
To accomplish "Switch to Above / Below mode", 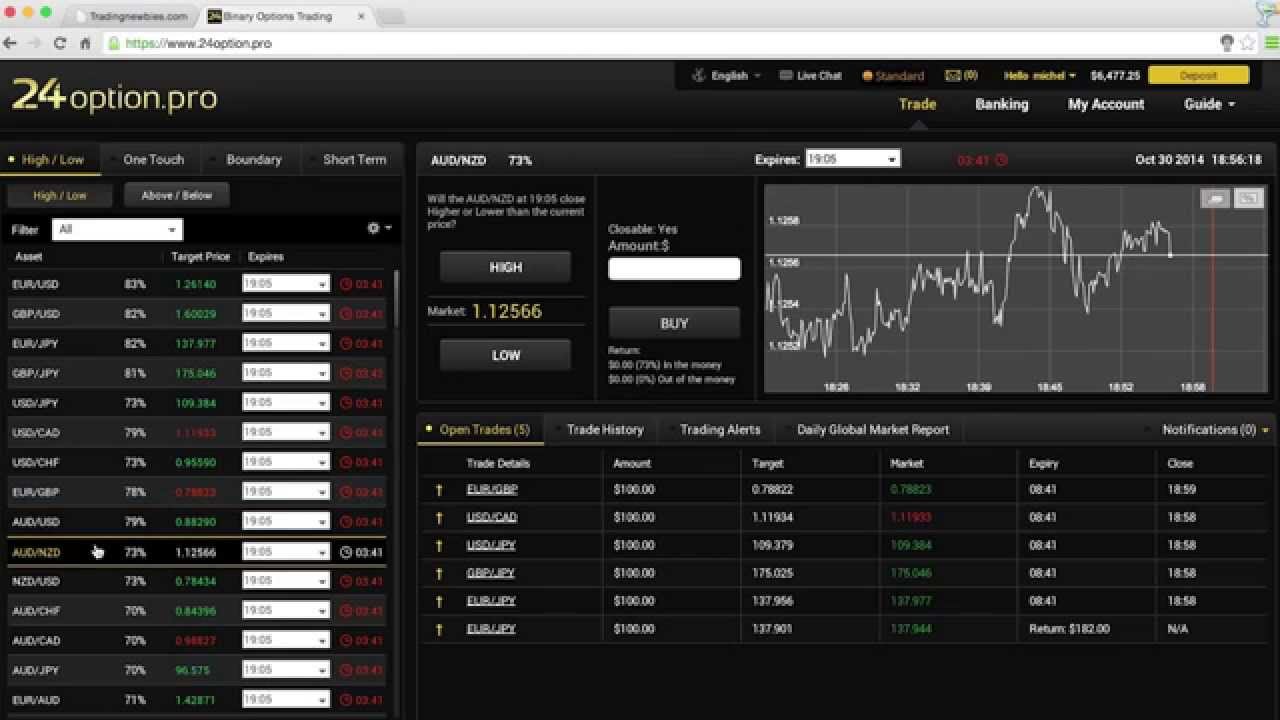I will point(177,196).
